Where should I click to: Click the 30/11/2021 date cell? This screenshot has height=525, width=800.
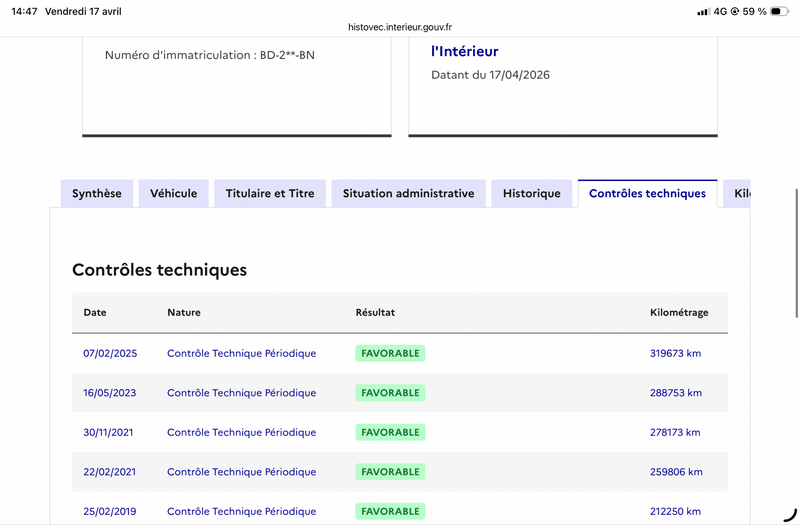point(108,432)
